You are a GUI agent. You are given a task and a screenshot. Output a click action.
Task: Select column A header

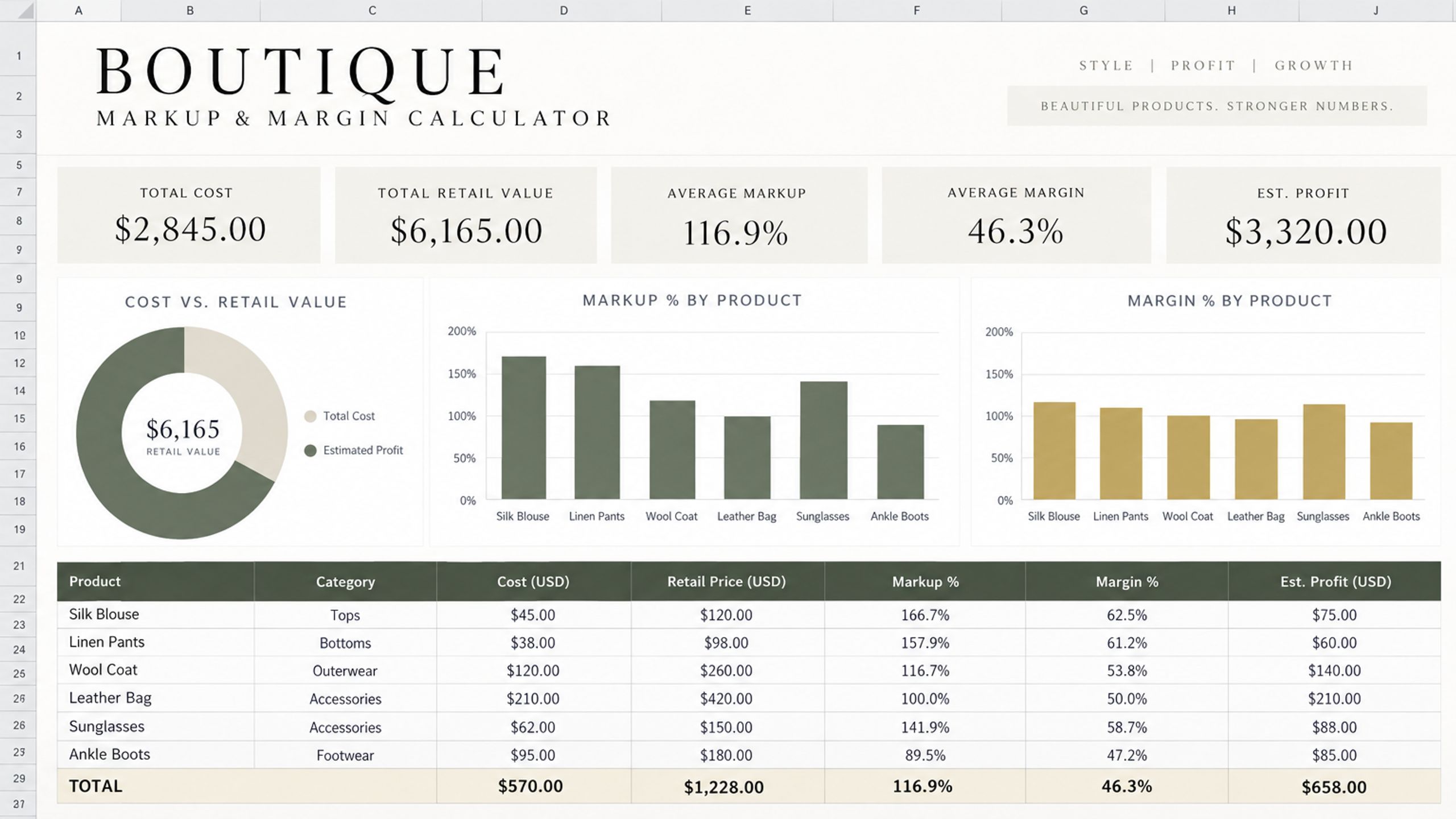click(78, 11)
